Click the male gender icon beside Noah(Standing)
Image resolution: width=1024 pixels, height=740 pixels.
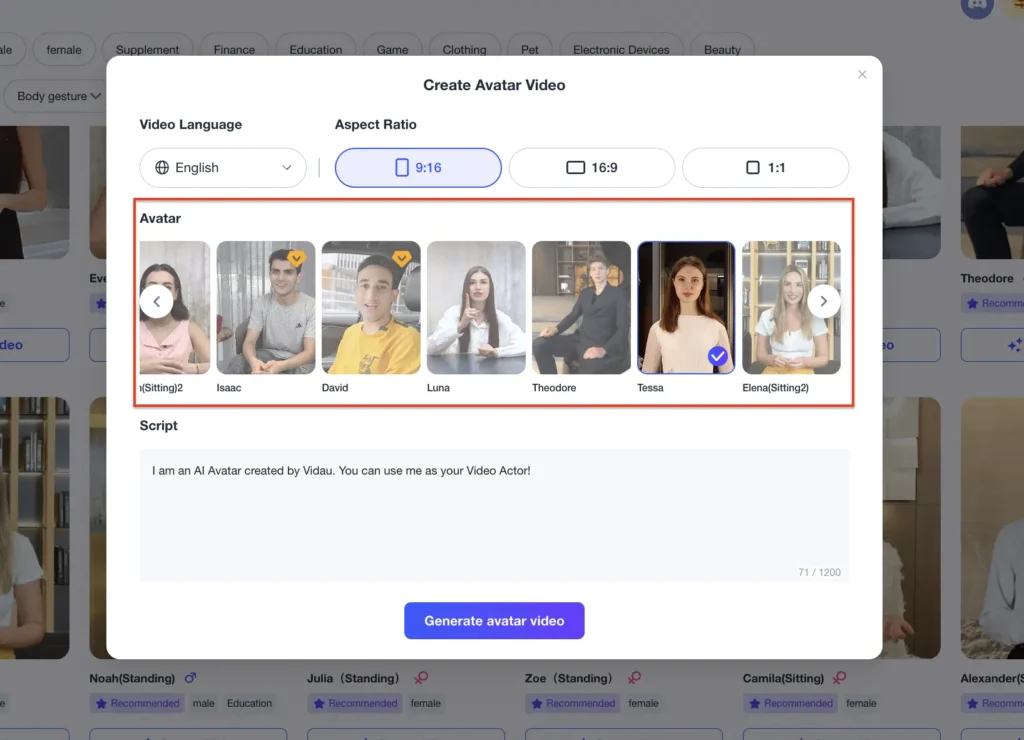(x=190, y=678)
